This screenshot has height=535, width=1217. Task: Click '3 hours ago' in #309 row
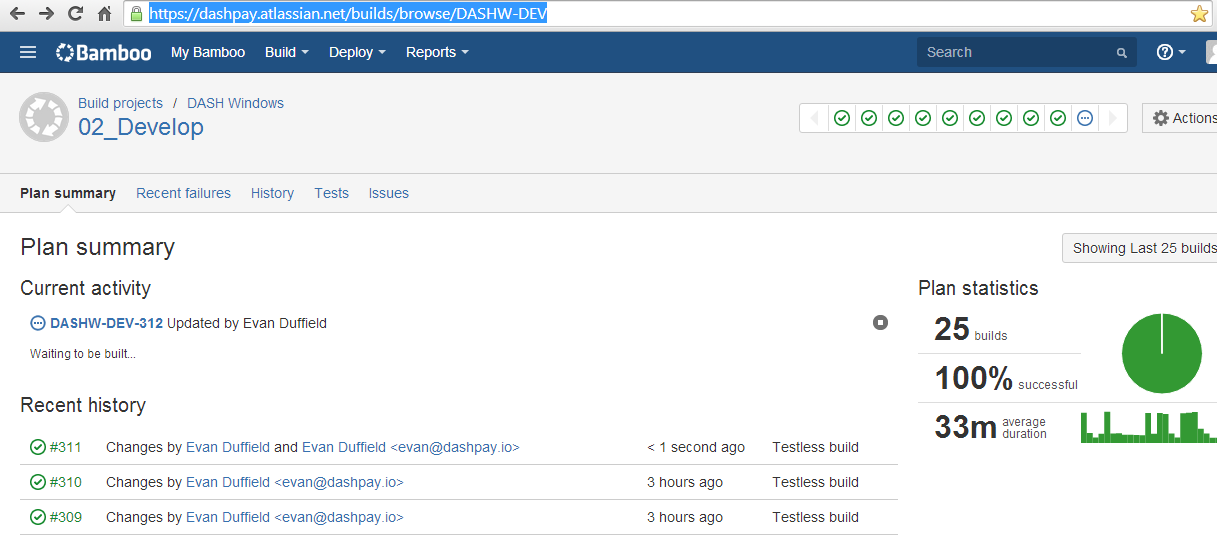tap(685, 517)
